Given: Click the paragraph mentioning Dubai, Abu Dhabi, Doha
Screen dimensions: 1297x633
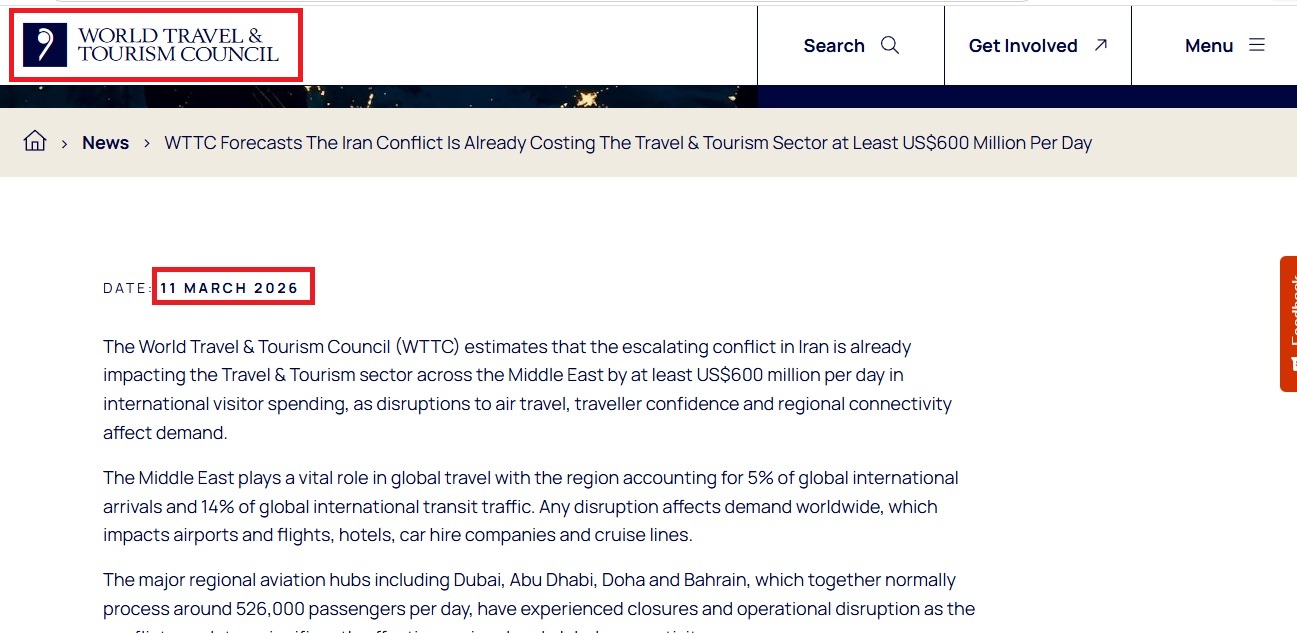Looking at the screenshot, I should coord(539,601).
